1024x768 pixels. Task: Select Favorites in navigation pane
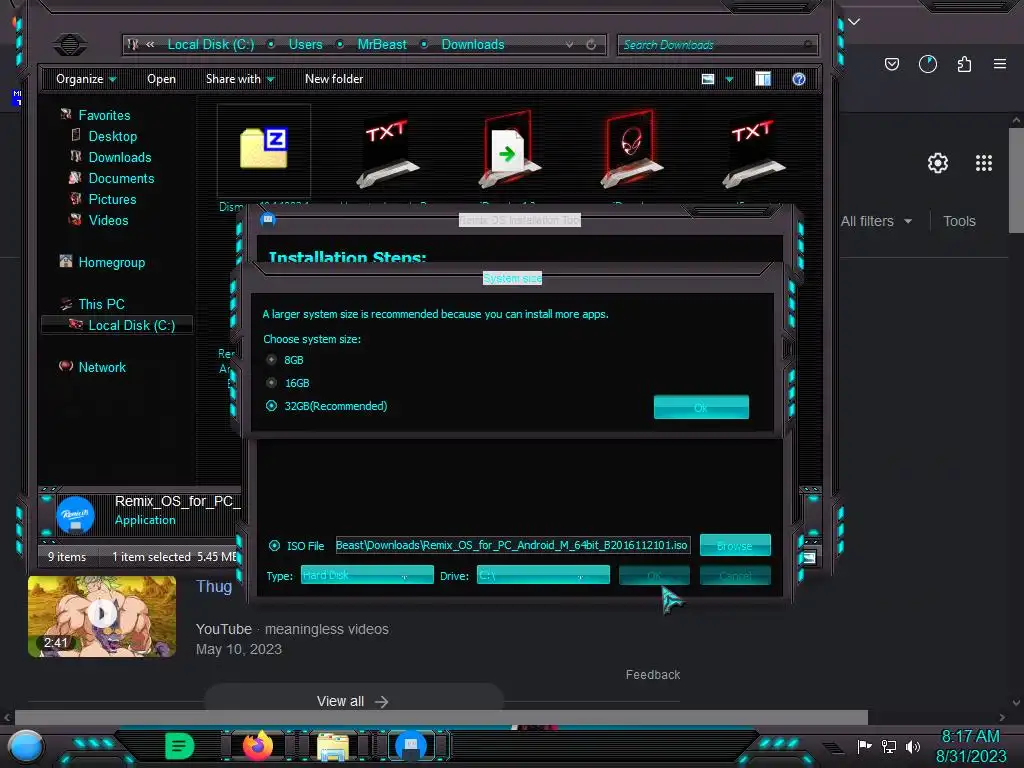click(104, 115)
